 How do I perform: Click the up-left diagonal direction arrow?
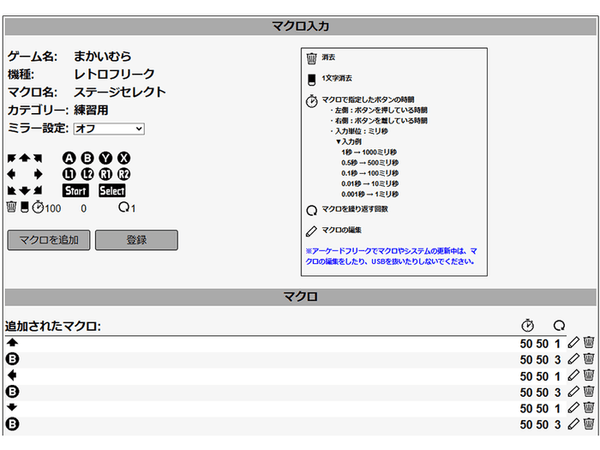click(11, 158)
